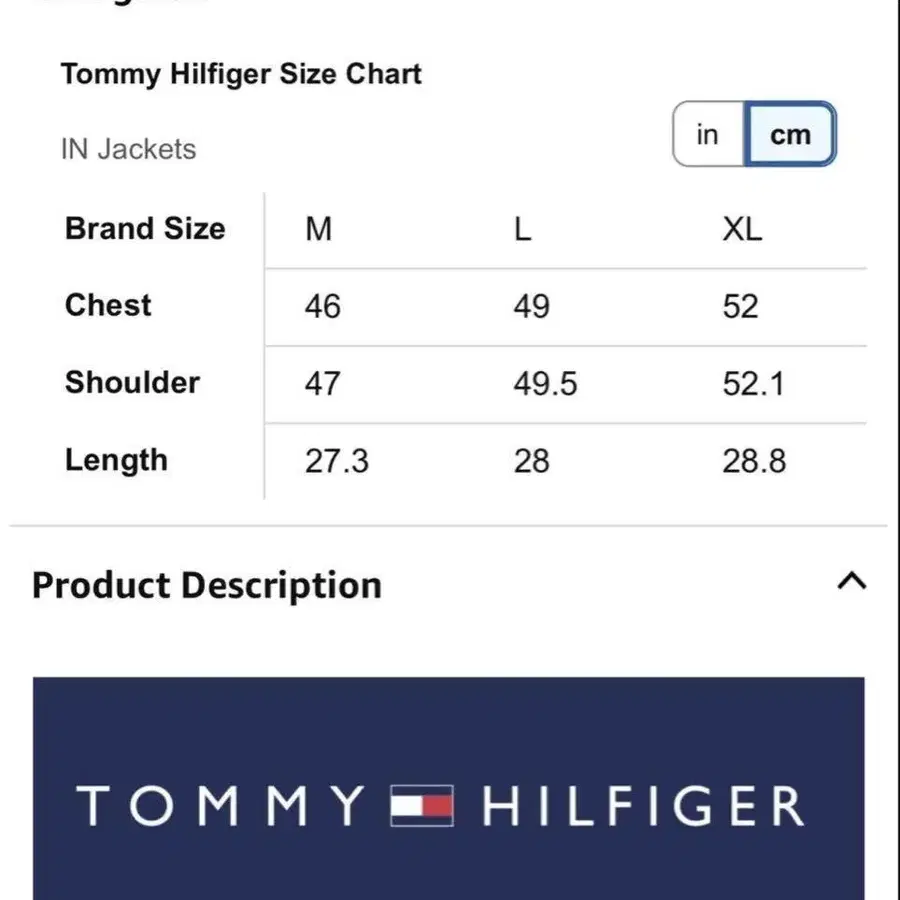The width and height of the screenshot is (900, 900).
Task: Click the Length row label
Action: 116,460
